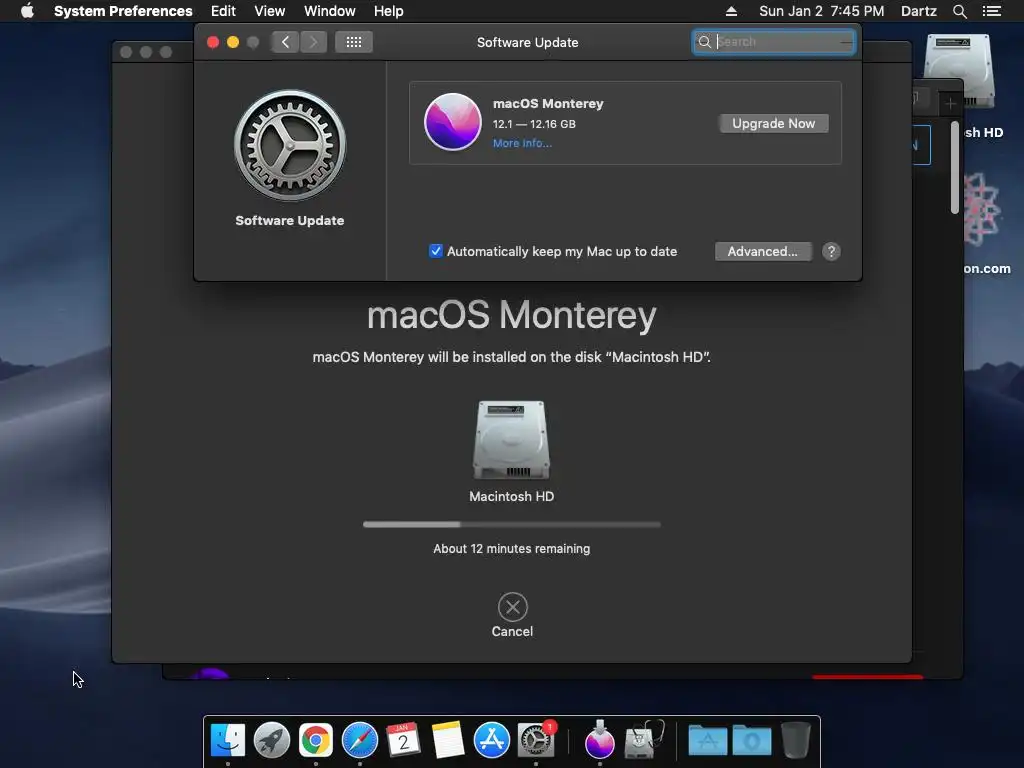Show all preferences grid icon
Viewport: 1024px width, 768px height.
click(x=353, y=42)
